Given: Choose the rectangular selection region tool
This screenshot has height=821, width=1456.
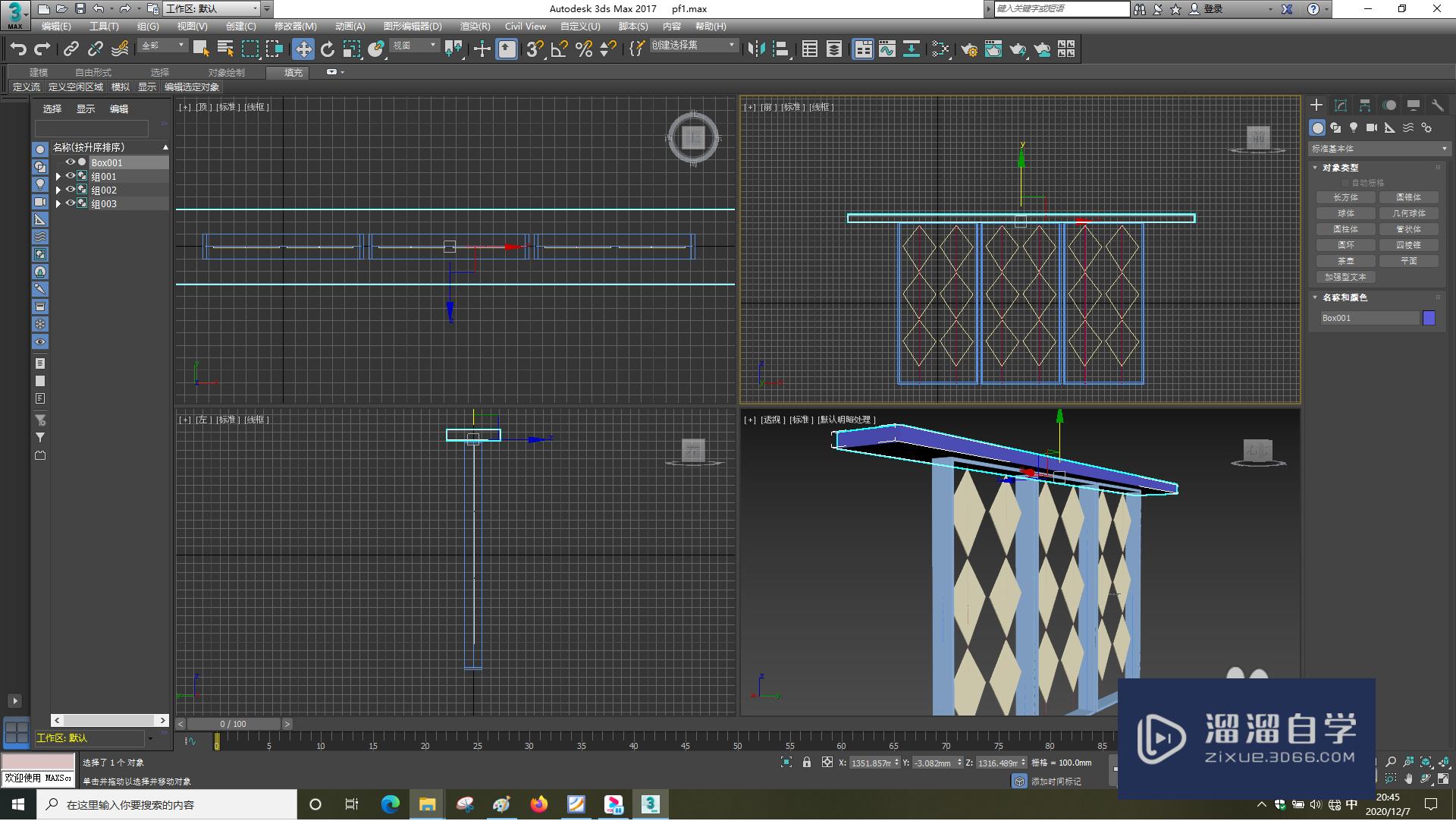Looking at the screenshot, I should pos(249,49).
